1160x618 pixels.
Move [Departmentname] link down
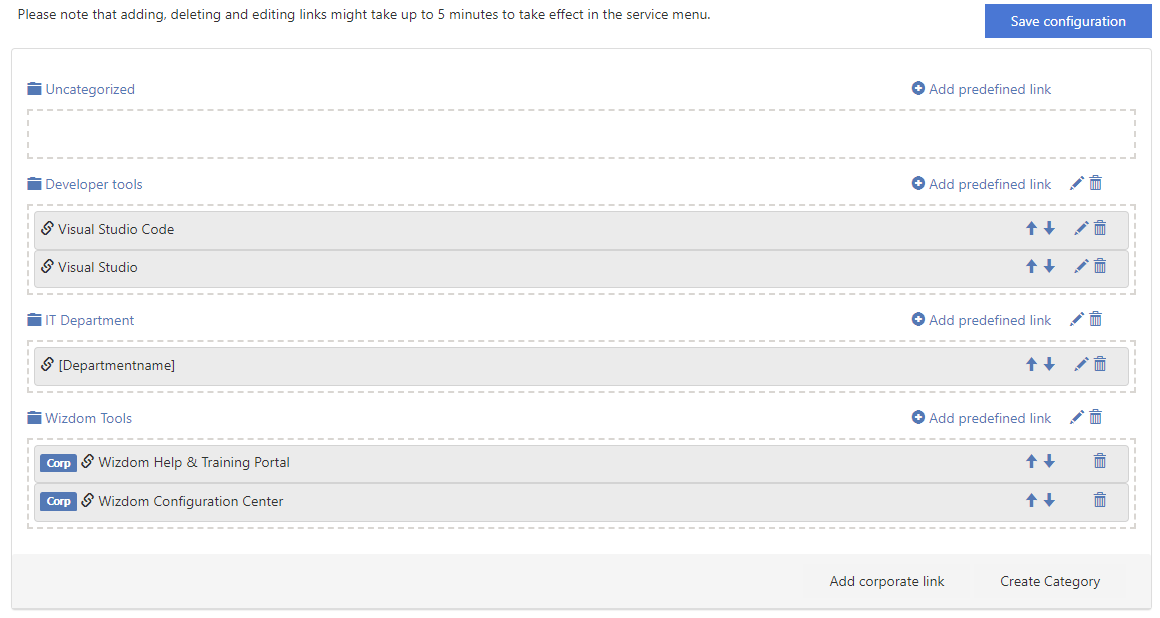pyautogui.click(x=1049, y=364)
